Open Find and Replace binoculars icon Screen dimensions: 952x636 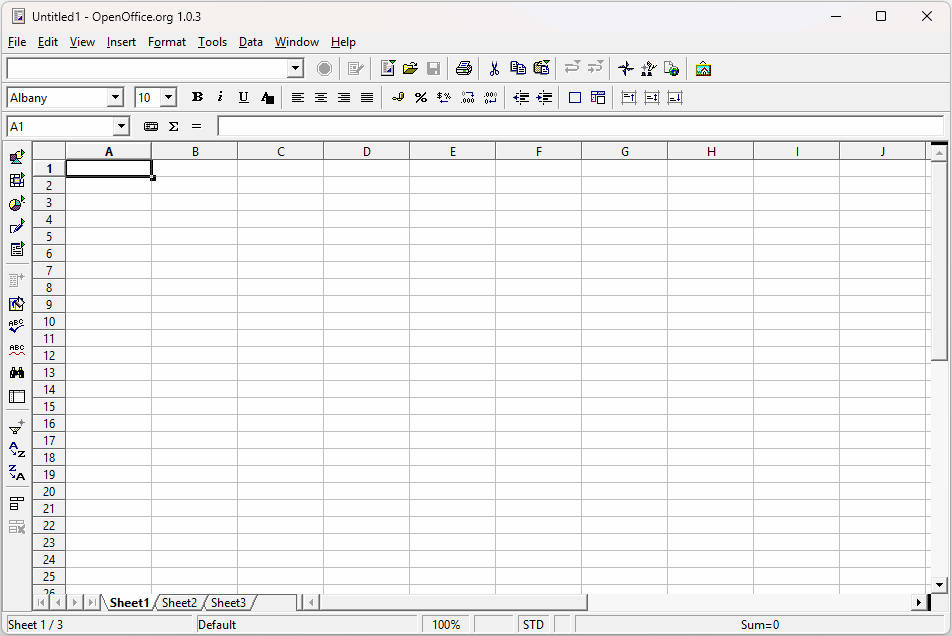click(x=17, y=373)
